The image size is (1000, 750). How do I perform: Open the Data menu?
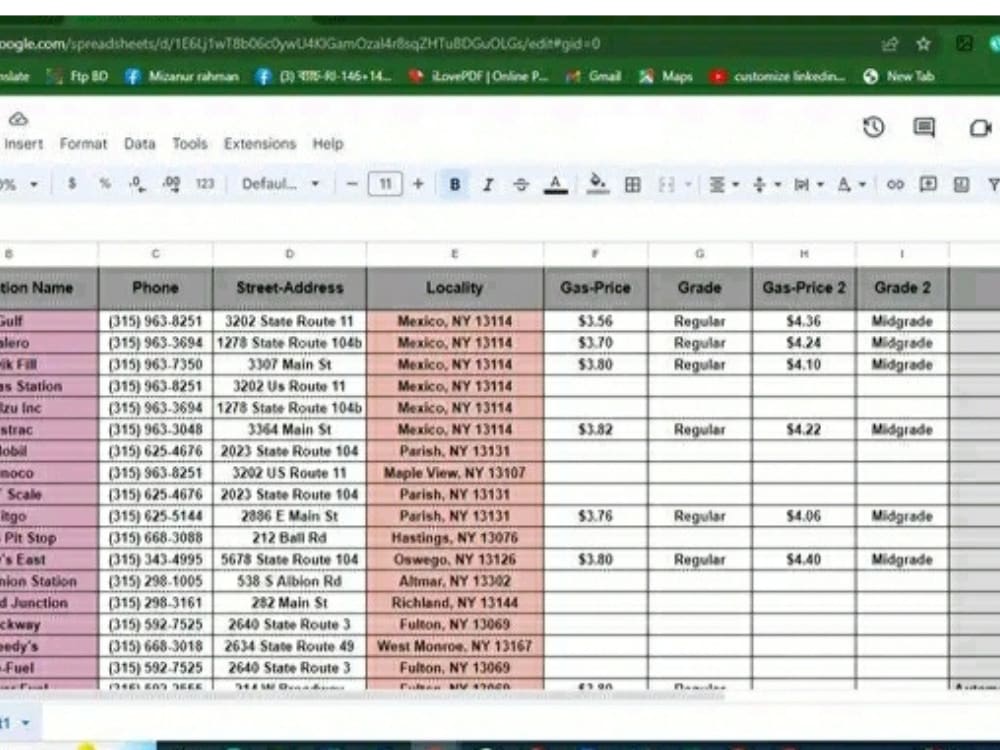point(139,143)
